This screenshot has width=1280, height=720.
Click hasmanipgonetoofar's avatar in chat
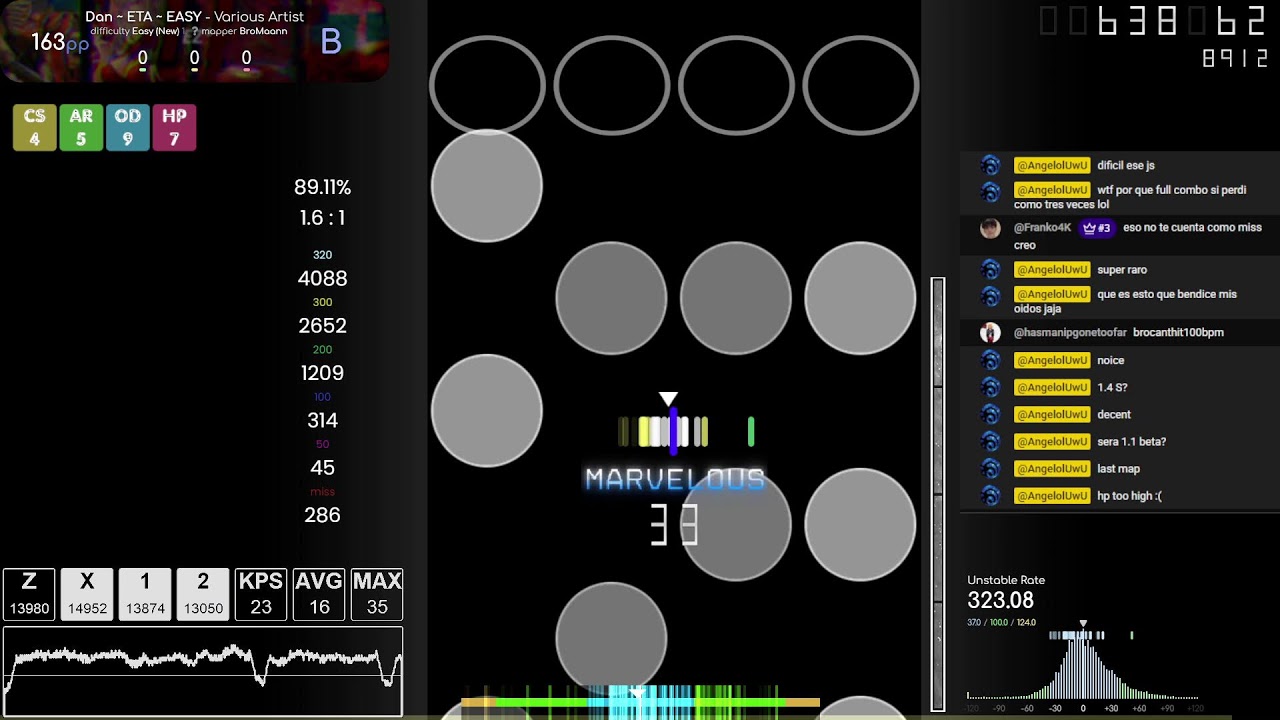click(990, 333)
